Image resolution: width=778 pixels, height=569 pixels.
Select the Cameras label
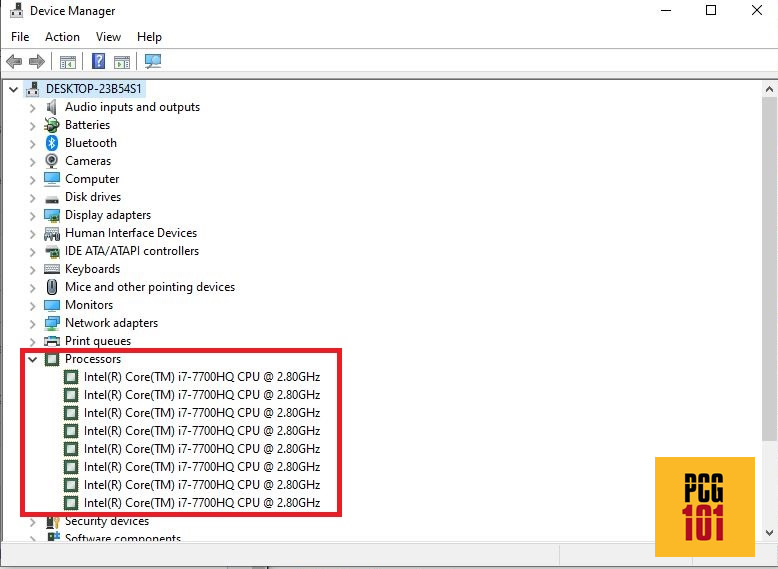tap(88, 161)
